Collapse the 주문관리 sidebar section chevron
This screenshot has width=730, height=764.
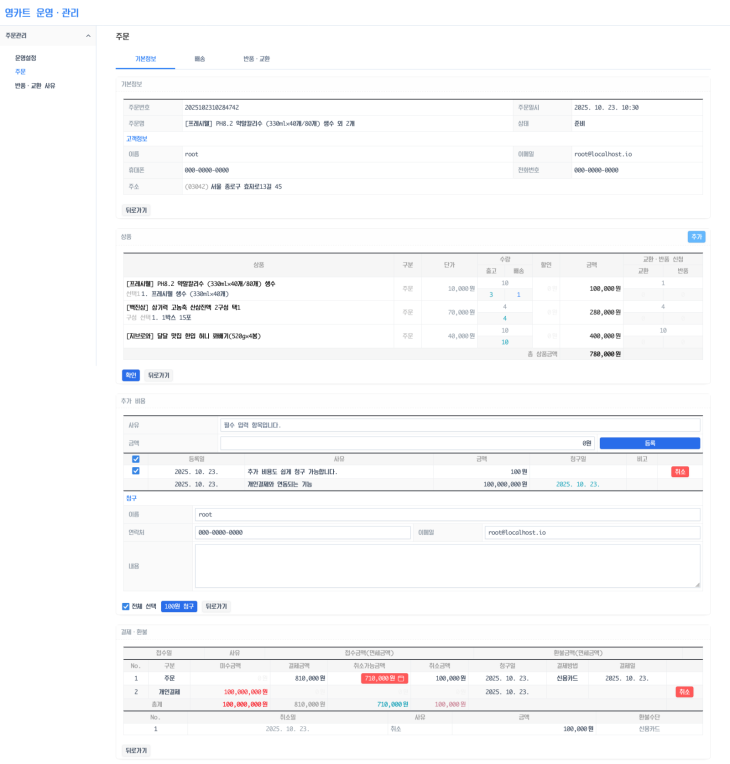pyautogui.click(x=88, y=36)
